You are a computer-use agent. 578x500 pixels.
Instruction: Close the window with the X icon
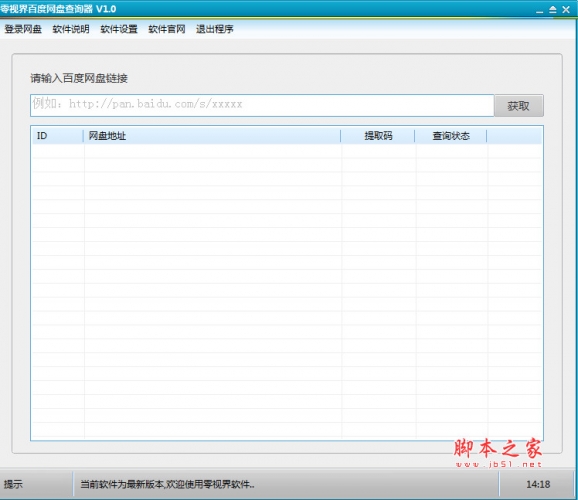[566, 10]
